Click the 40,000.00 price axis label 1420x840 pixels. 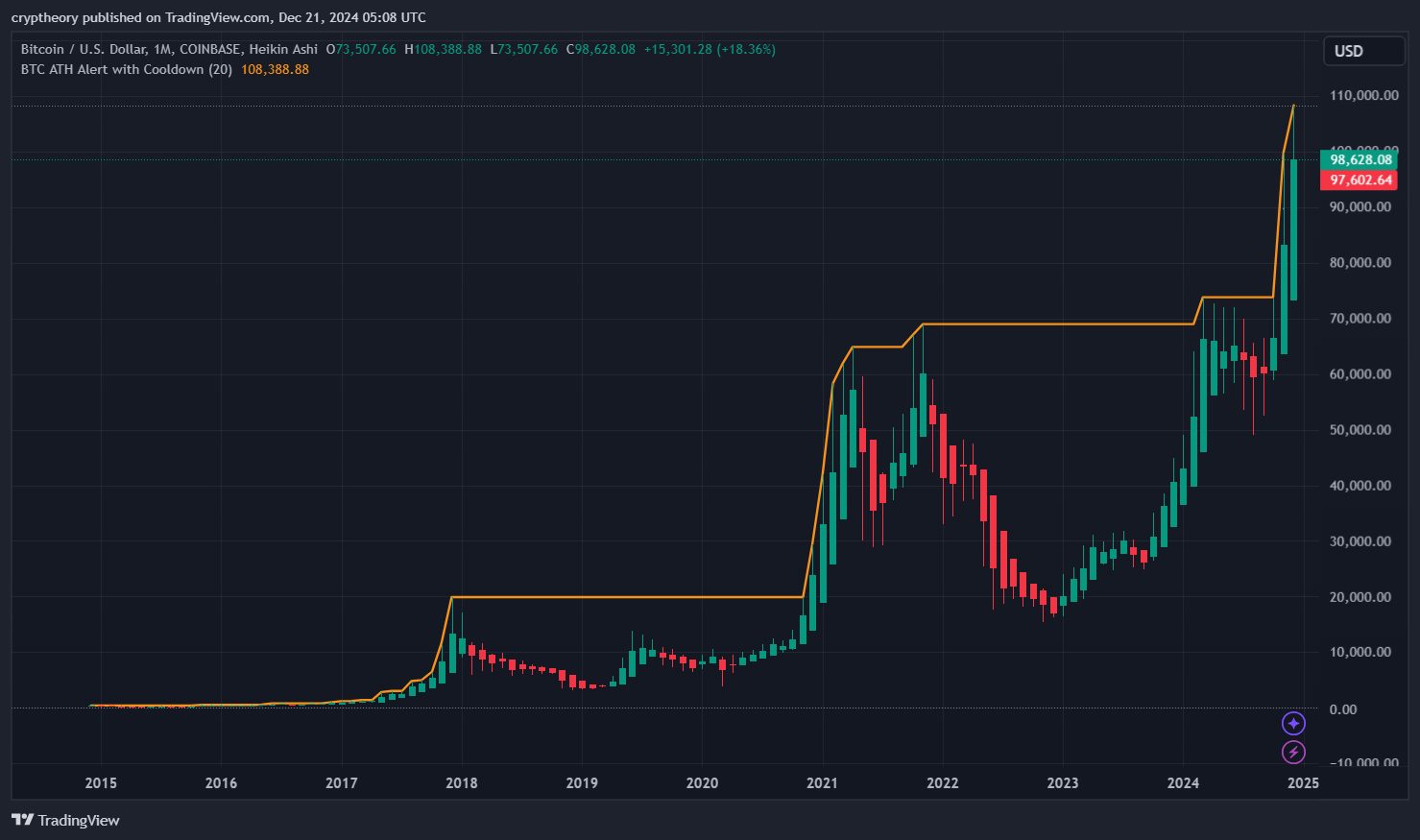(x=1360, y=485)
